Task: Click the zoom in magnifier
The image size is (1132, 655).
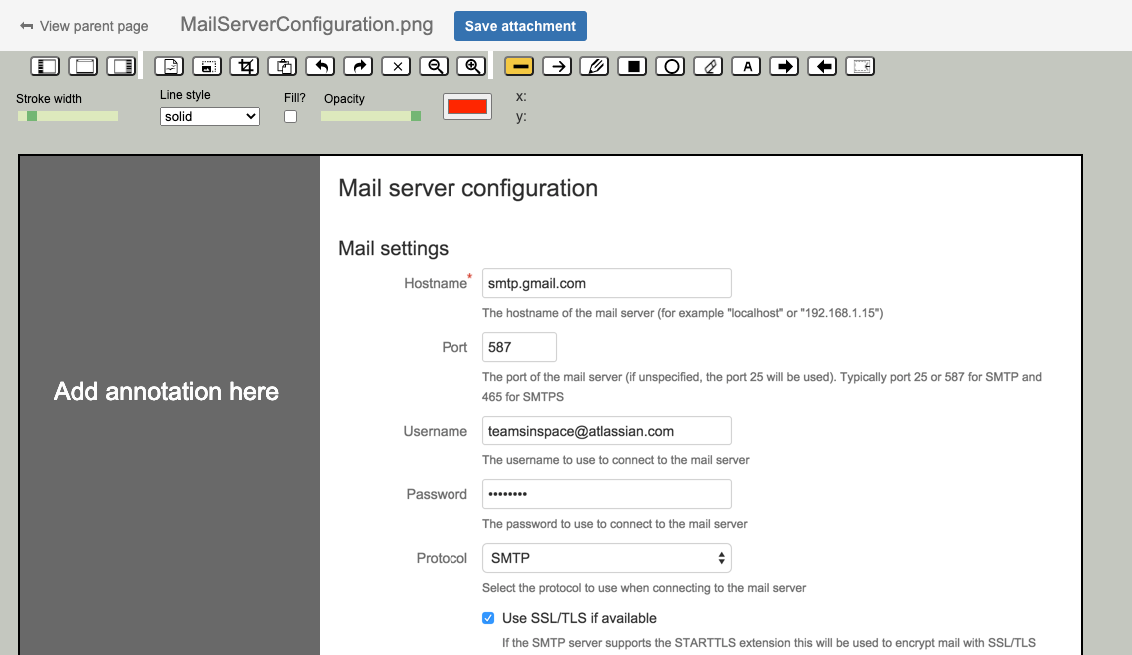Action: (x=472, y=66)
